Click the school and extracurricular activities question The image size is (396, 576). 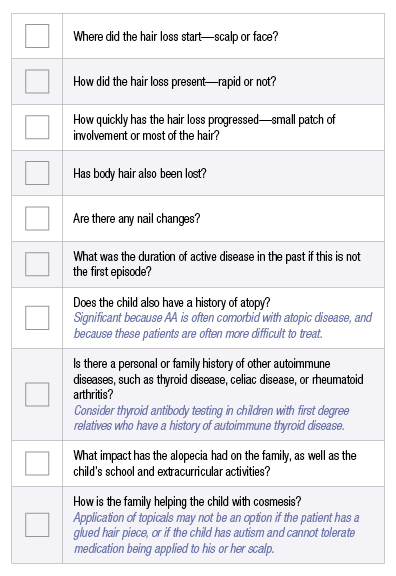click(215, 463)
